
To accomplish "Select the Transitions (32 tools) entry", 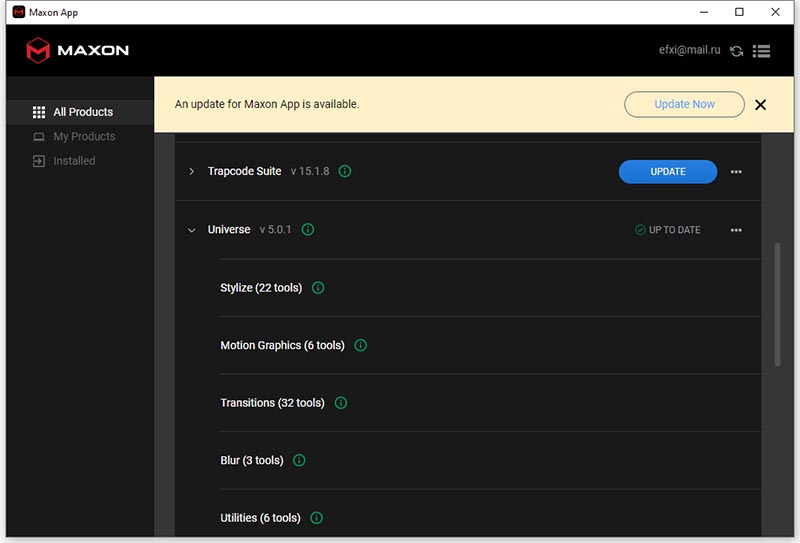I will point(272,403).
